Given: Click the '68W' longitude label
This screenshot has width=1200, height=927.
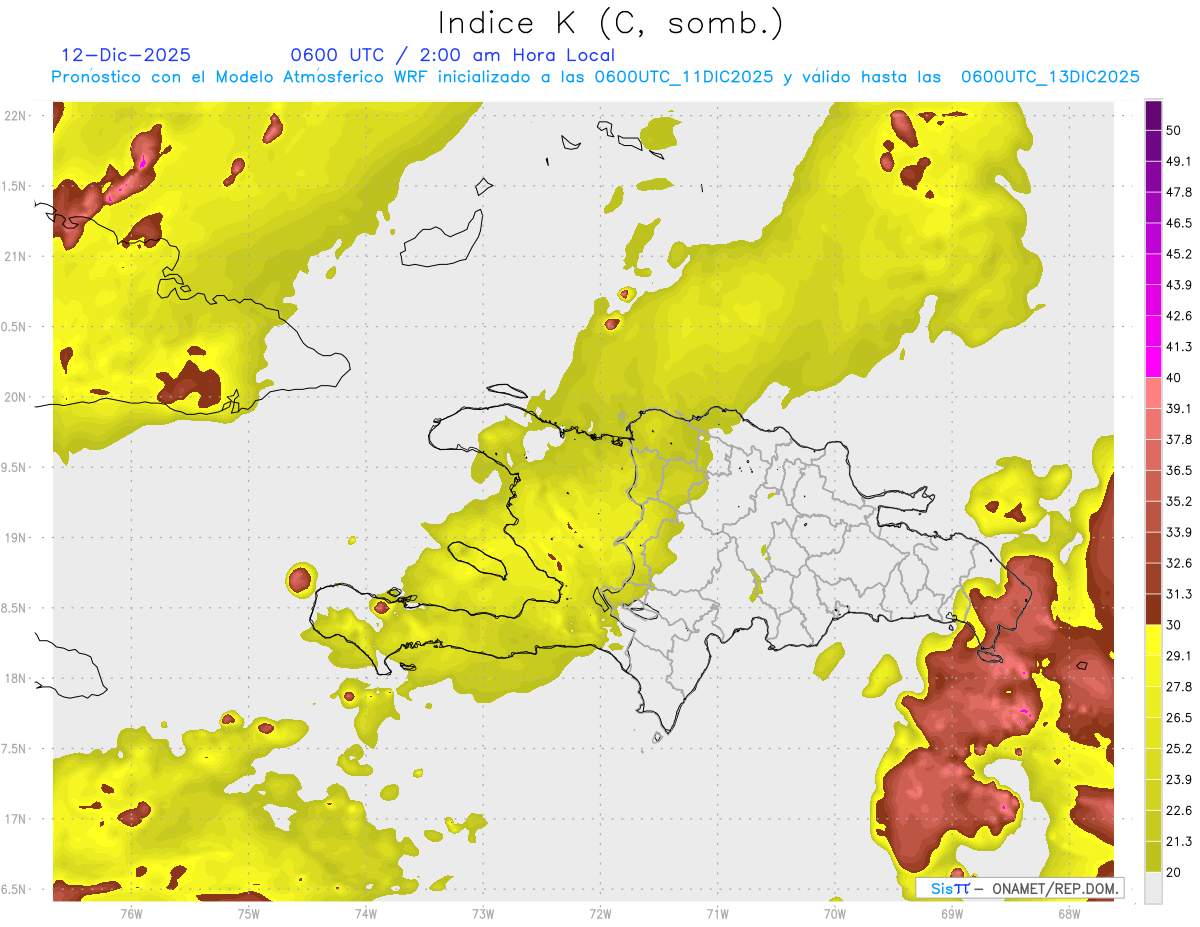Looking at the screenshot, I should click(x=1069, y=913).
